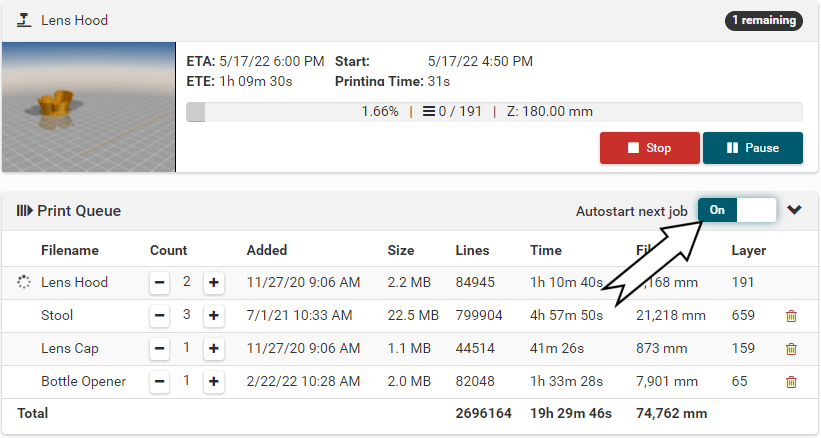Click the print progress bar

(x=494, y=112)
